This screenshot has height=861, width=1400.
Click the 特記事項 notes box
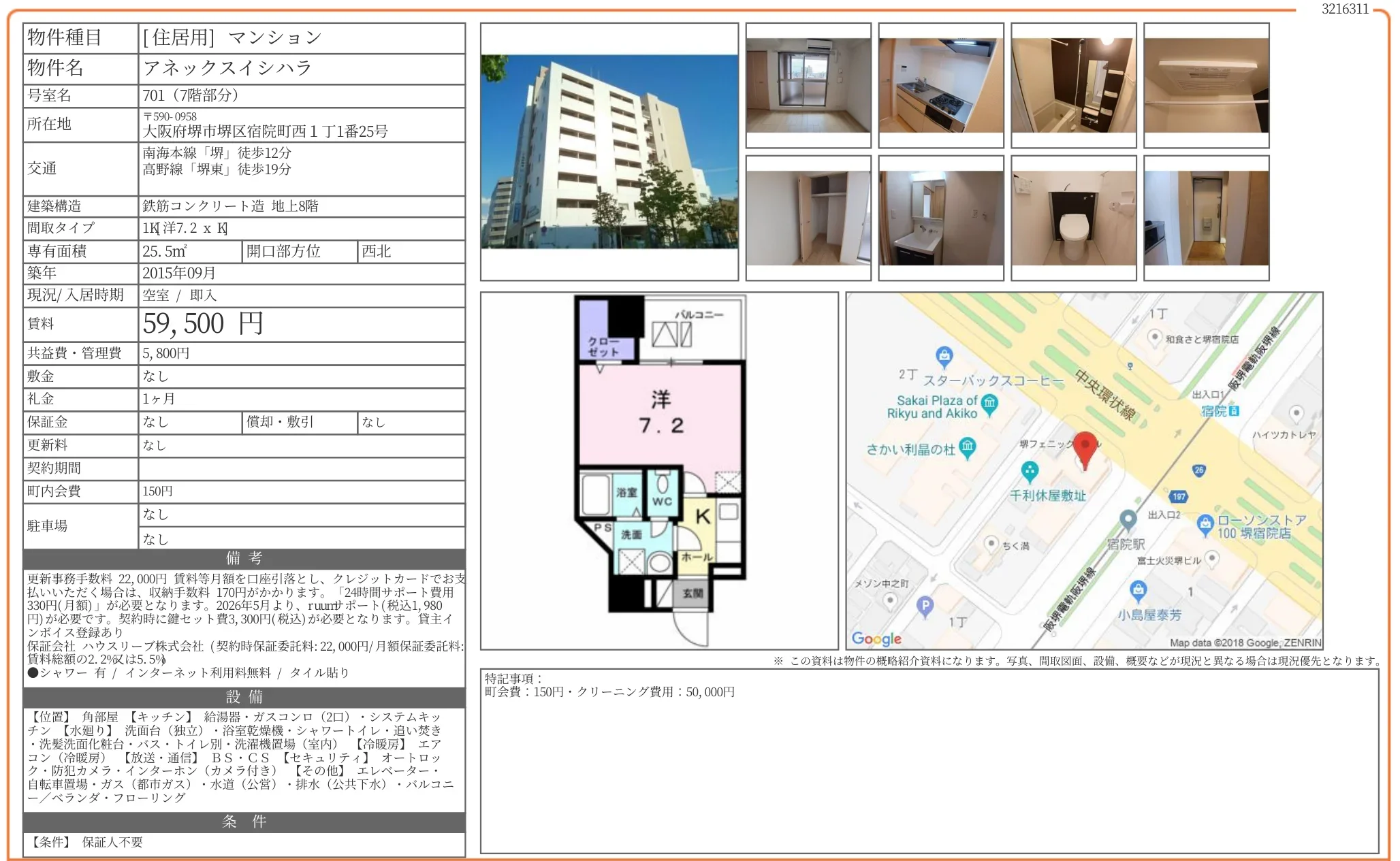click(x=929, y=761)
